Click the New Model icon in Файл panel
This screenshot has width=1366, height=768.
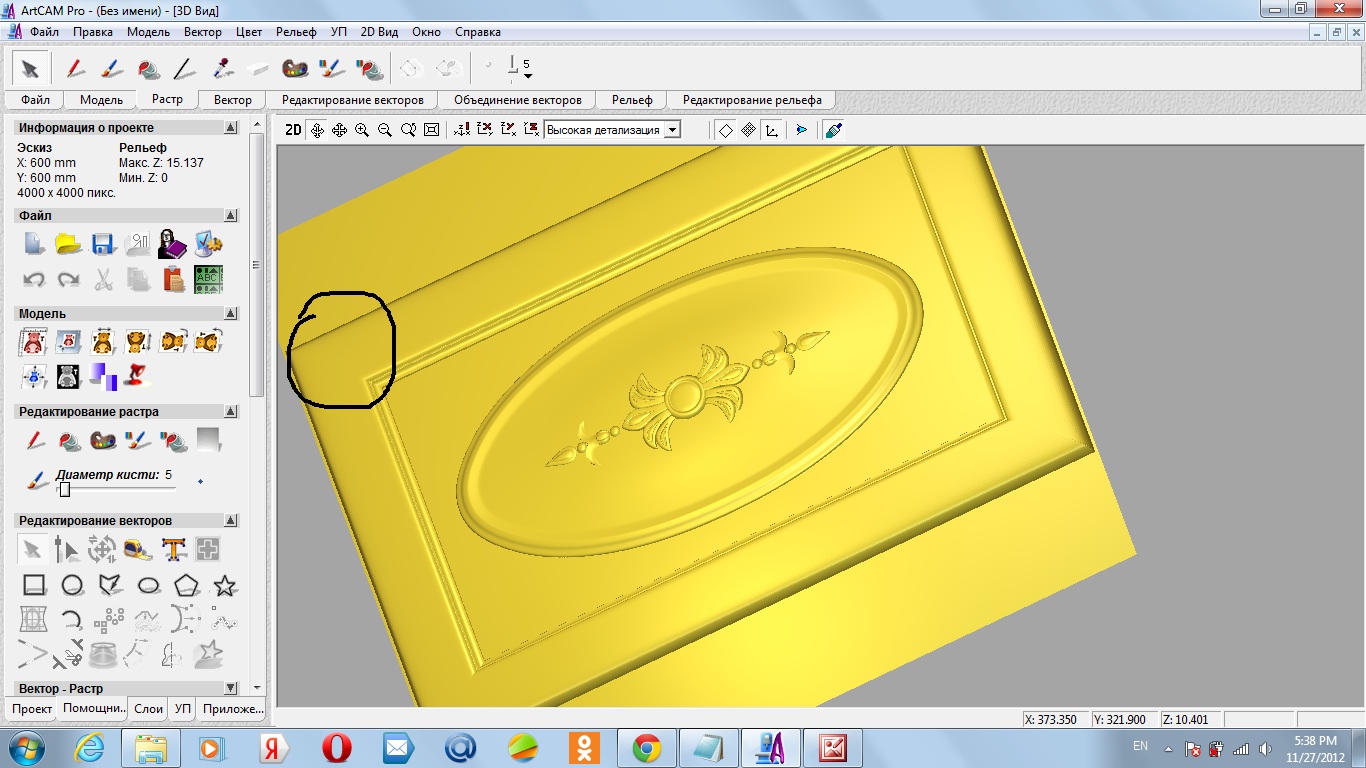33,244
